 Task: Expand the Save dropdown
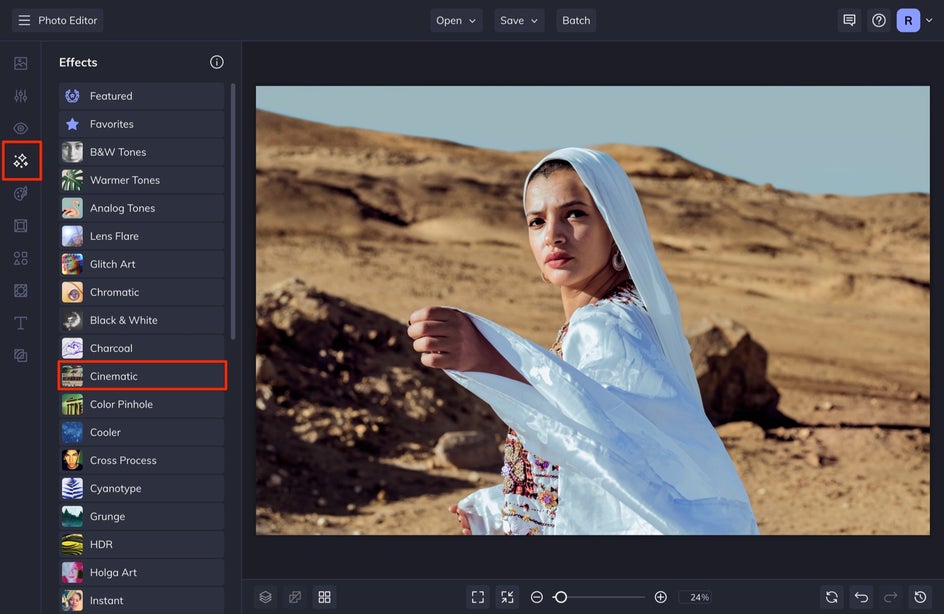coord(519,20)
